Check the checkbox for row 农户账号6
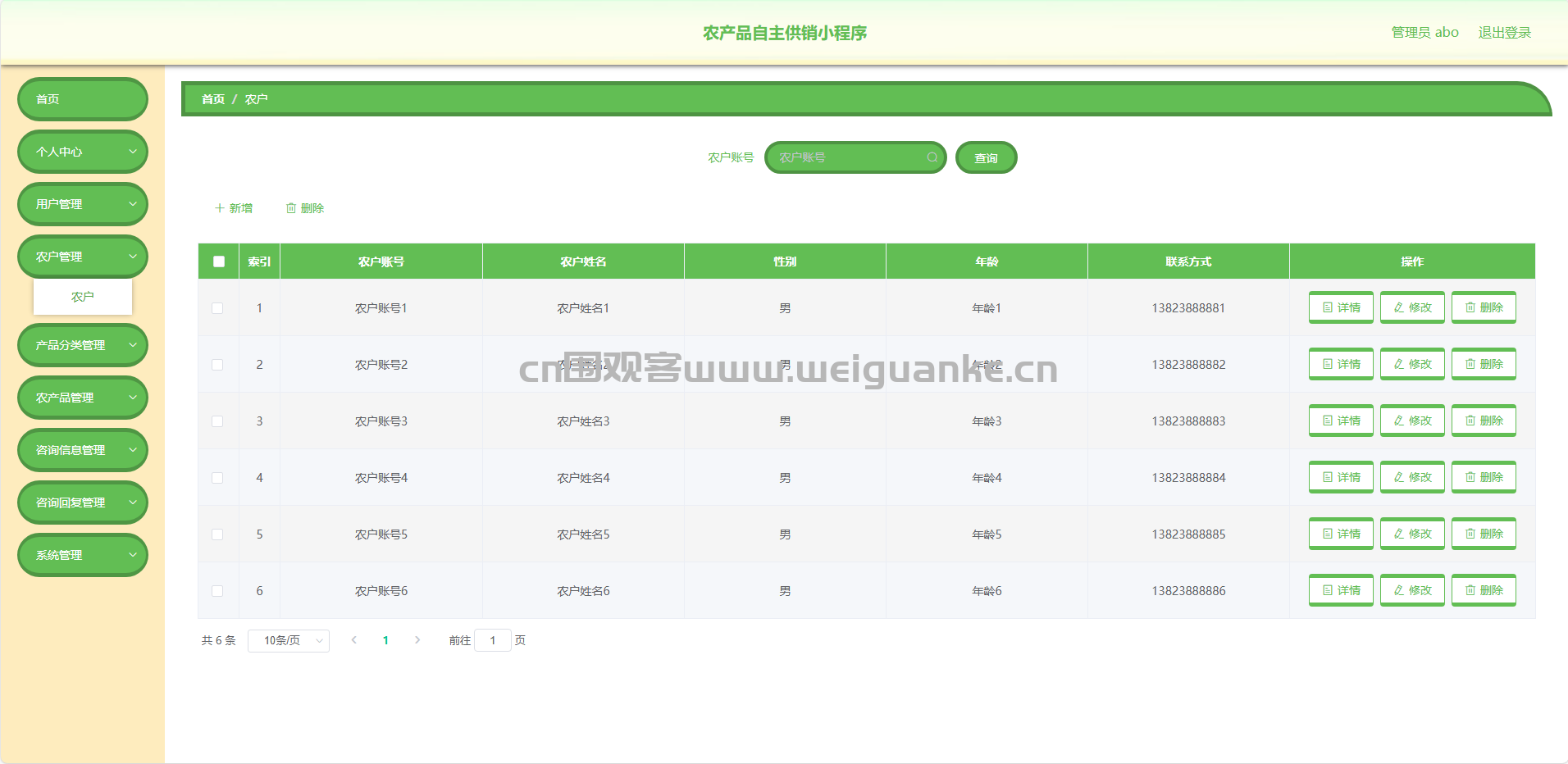 (217, 591)
